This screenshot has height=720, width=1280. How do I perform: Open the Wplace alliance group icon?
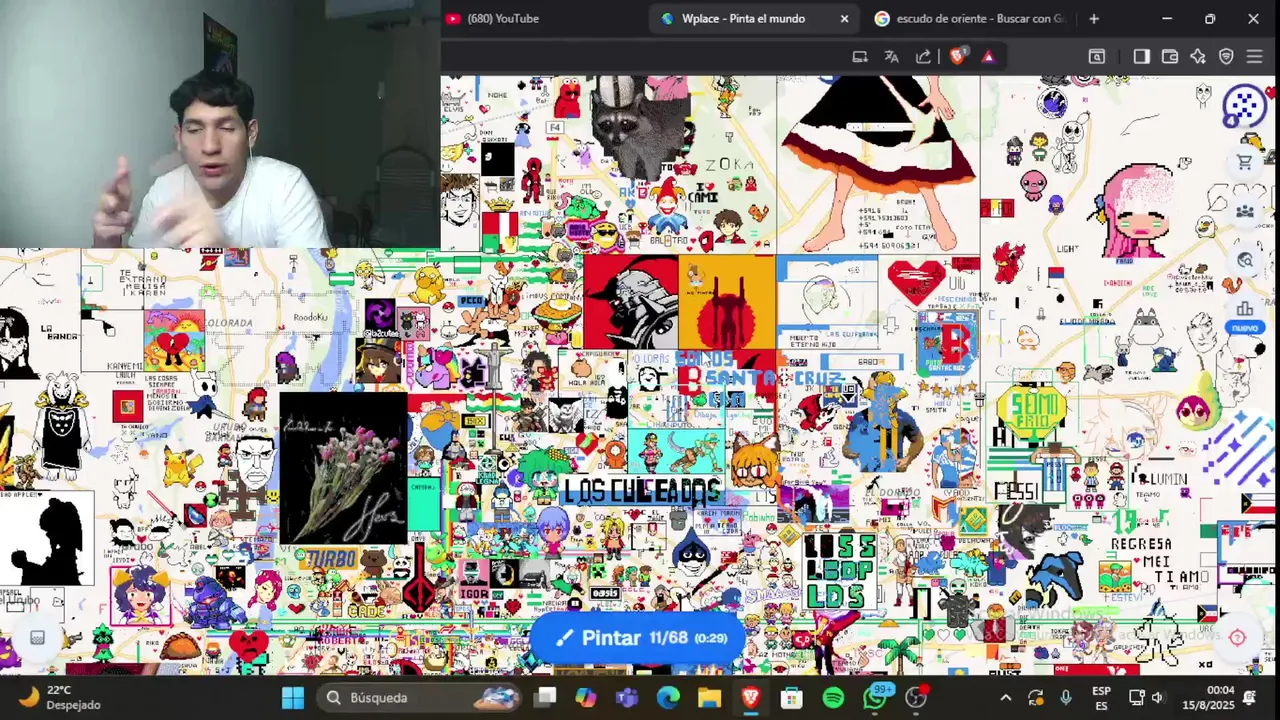[1245, 211]
